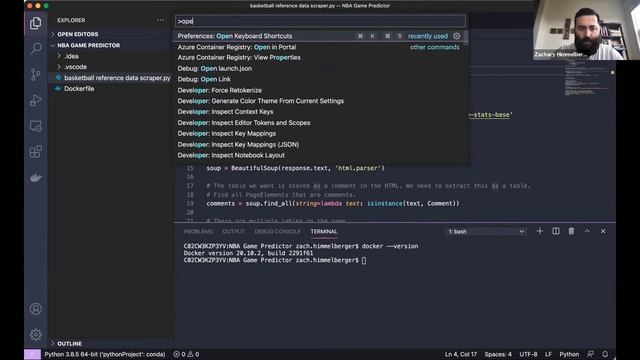This screenshot has width=640, height=360.
Task: Click the remote window indicator in status bar
Action: pyautogui.click(x=32, y=354)
